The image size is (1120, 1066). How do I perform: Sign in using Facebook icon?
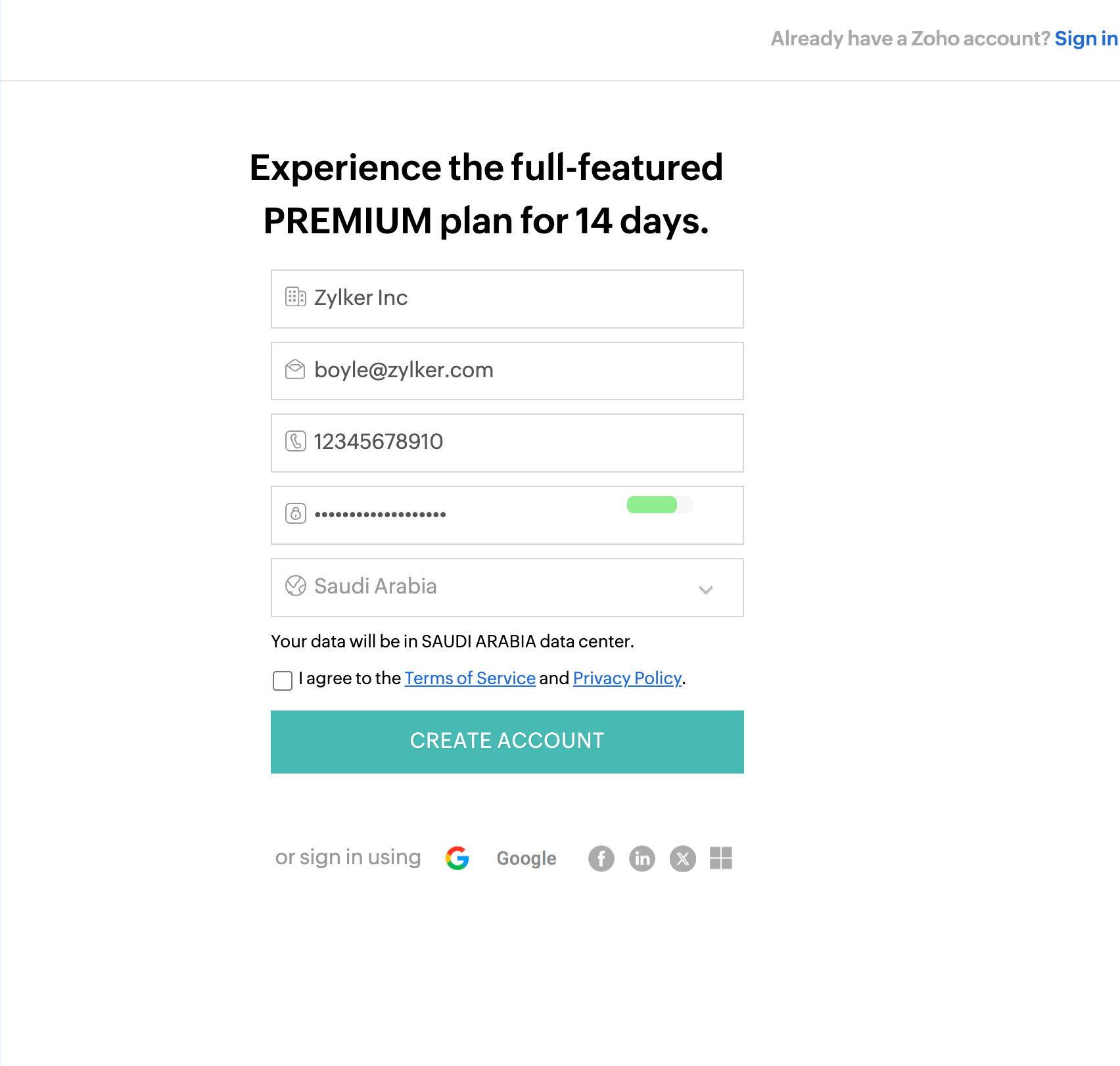pos(601,858)
